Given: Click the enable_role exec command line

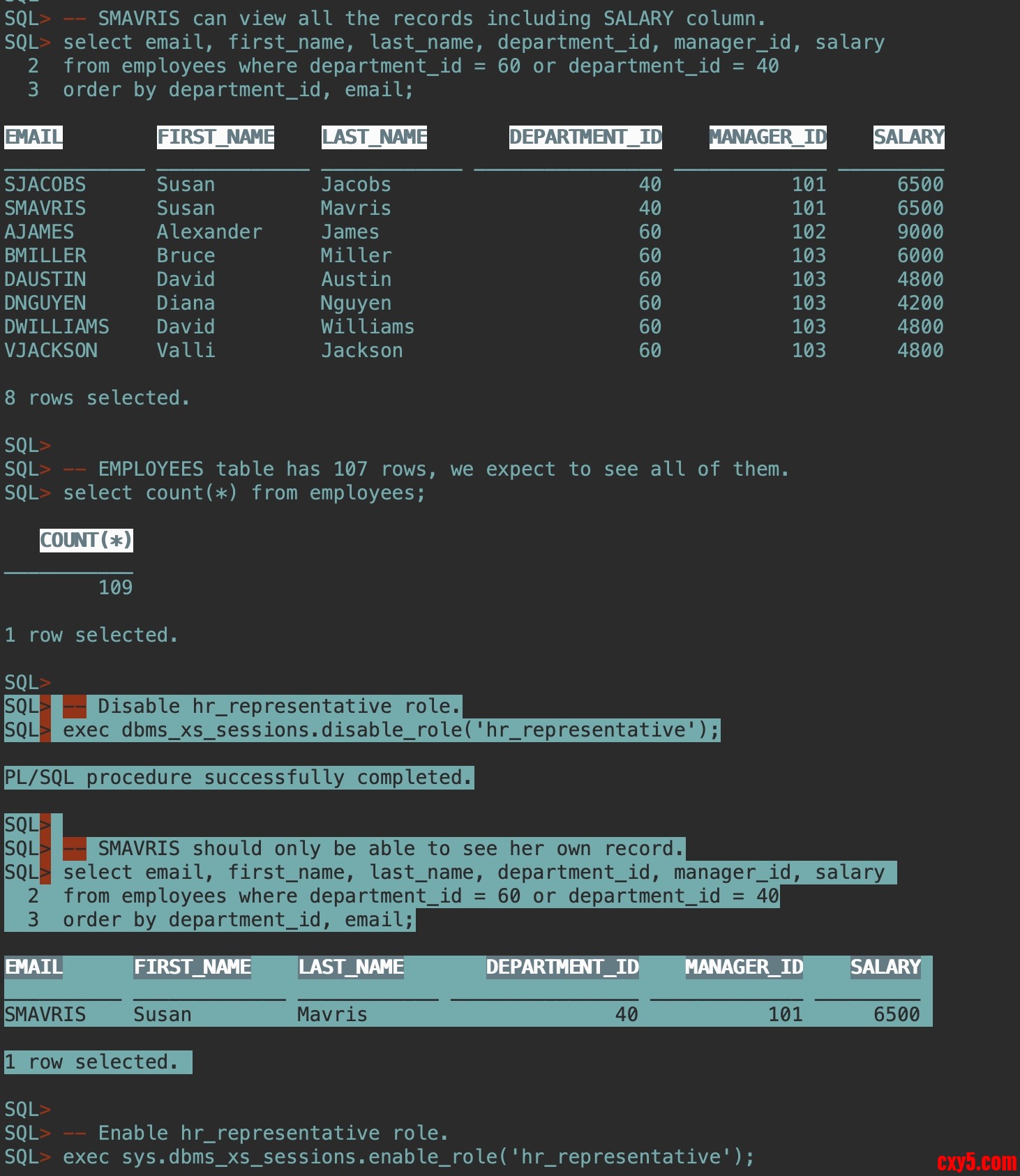Looking at the screenshot, I should tap(408, 1157).
